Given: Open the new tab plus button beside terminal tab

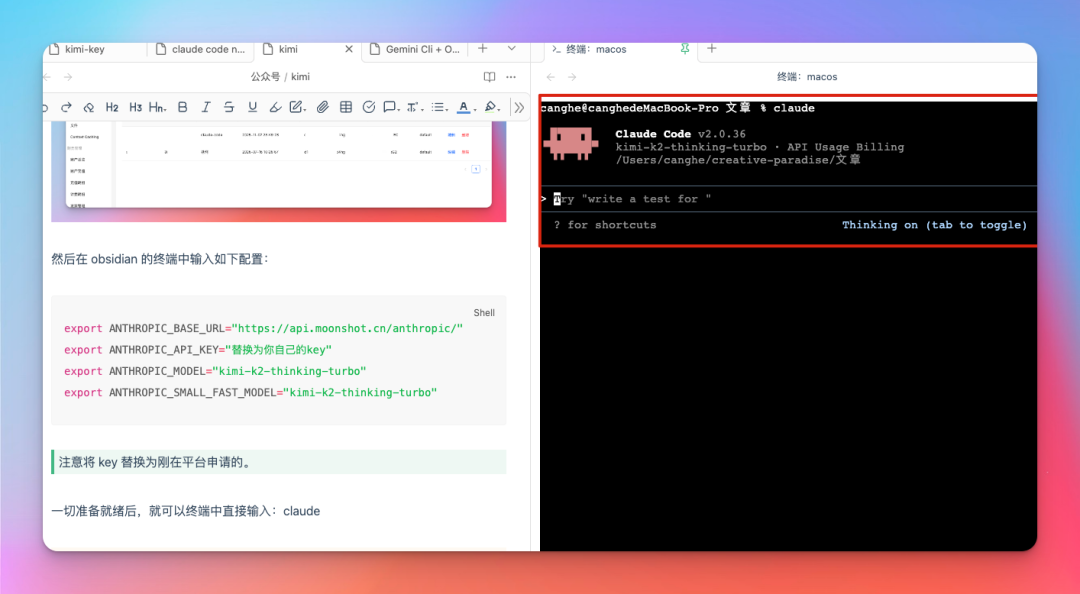Looking at the screenshot, I should (x=712, y=48).
